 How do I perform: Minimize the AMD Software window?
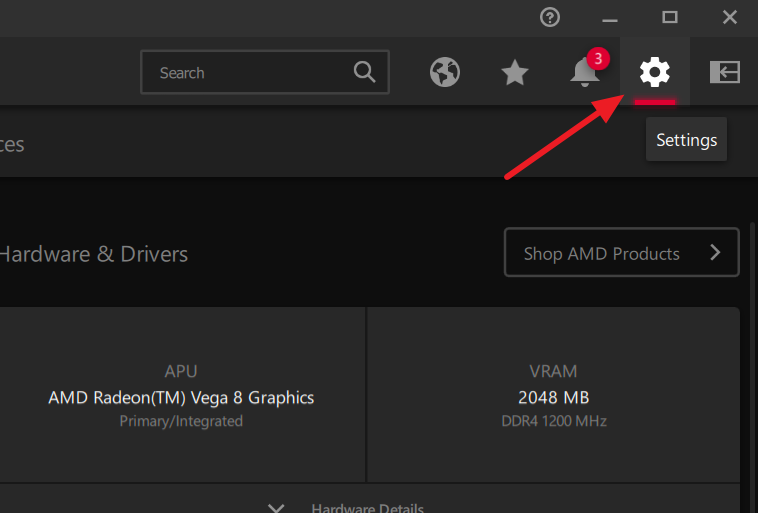(x=610, y=18)
